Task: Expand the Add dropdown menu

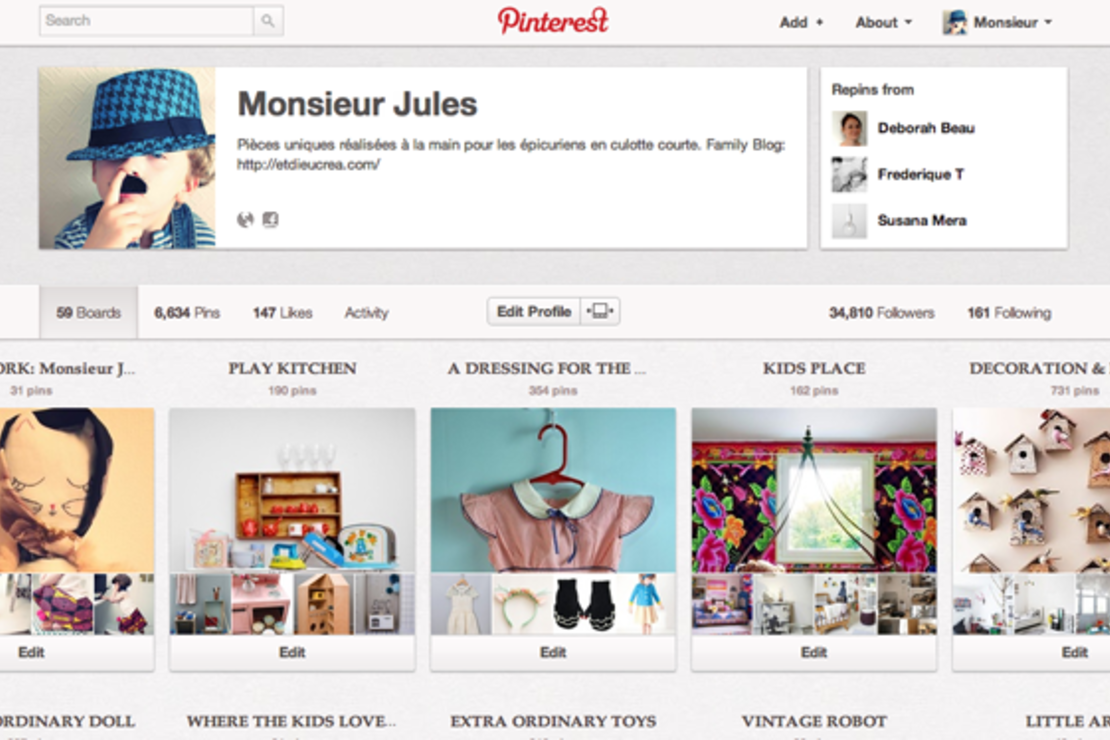Action: [x=801, y=23]
